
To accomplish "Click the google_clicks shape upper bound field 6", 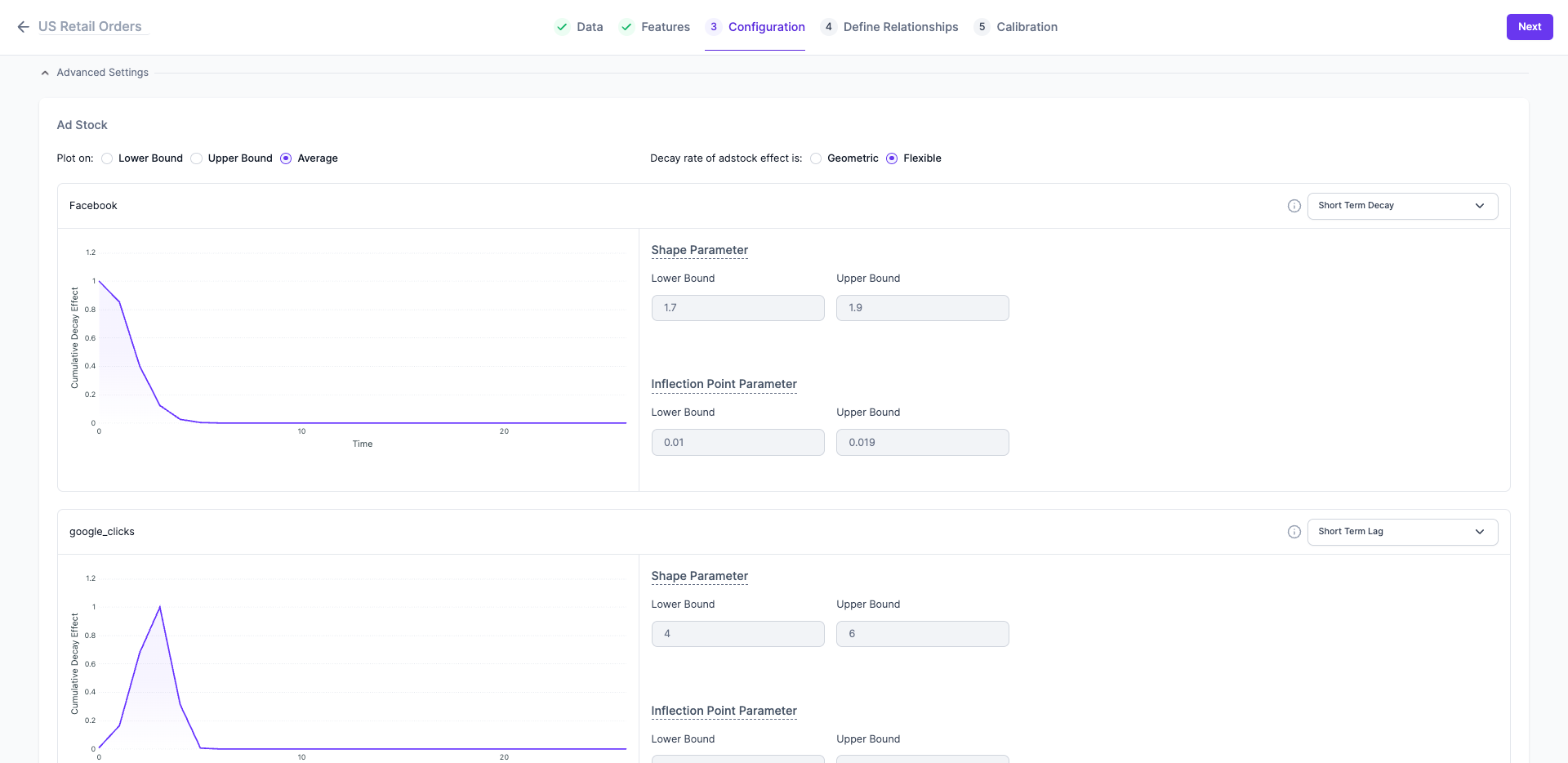I will [x=923, y=634].
